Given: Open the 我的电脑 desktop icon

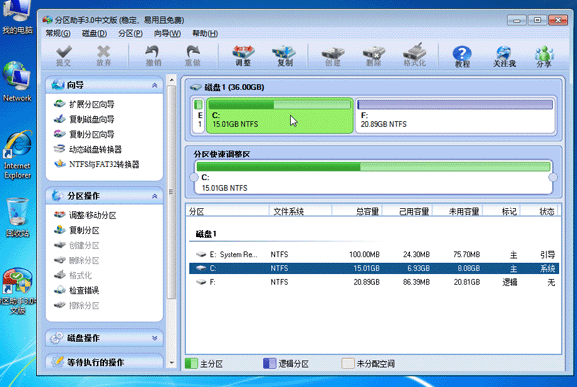Looking at the screenshot, I should click(x=17, y=18).
